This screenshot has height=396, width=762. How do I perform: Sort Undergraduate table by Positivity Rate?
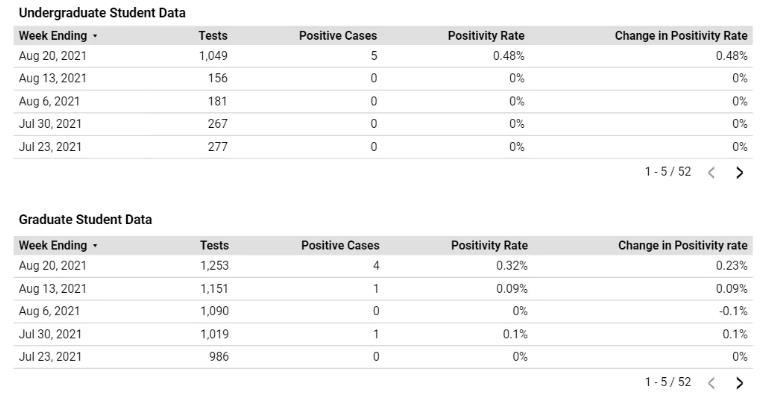(486, 35)
